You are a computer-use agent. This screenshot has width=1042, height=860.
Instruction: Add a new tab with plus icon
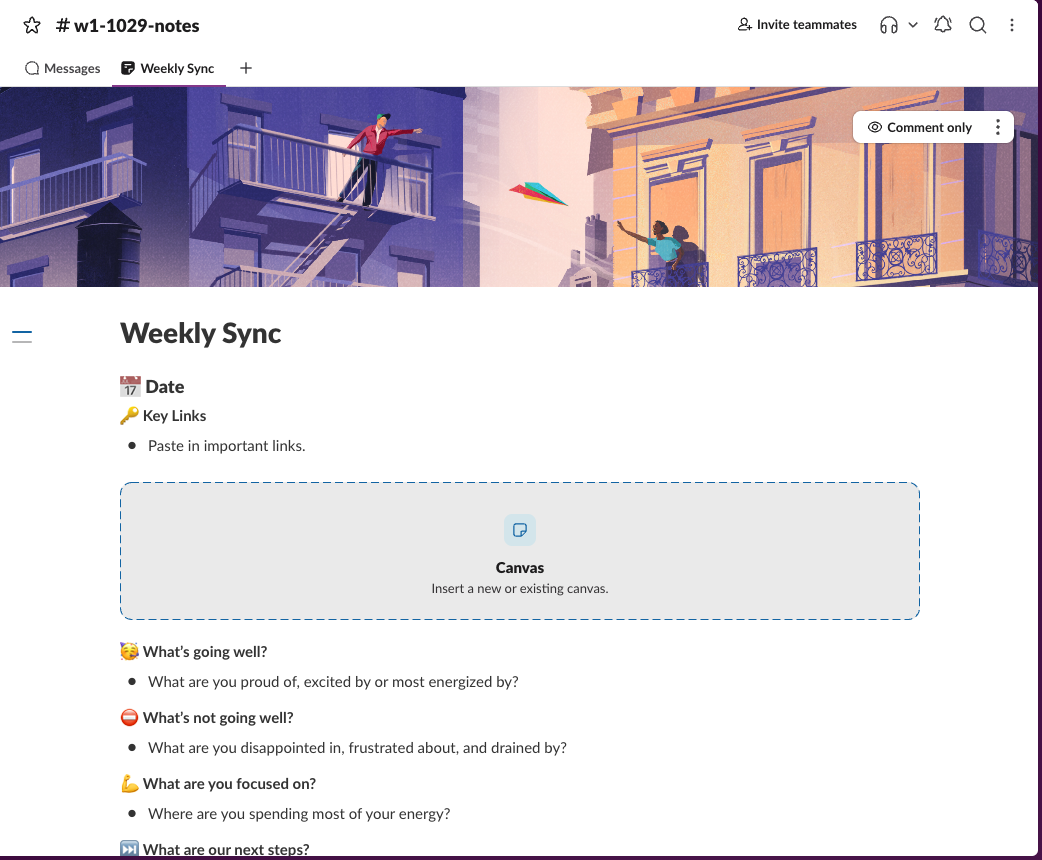pyautogui.click(x=246, y=68)
